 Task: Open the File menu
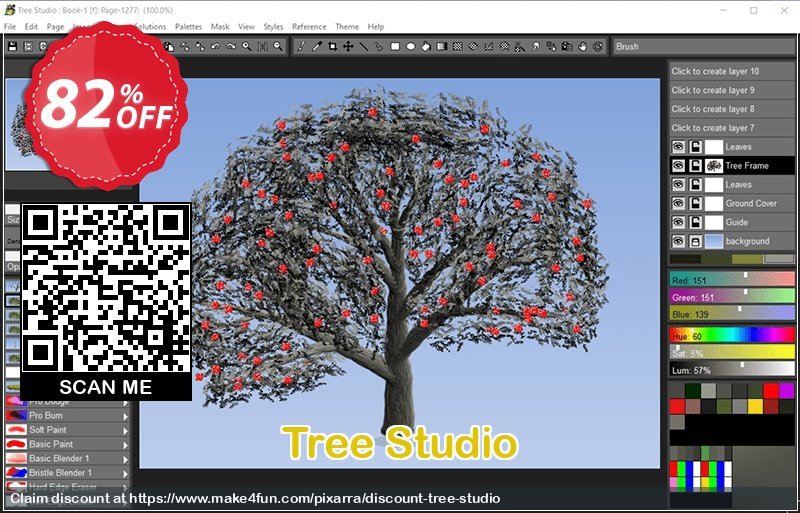[10, 27]
